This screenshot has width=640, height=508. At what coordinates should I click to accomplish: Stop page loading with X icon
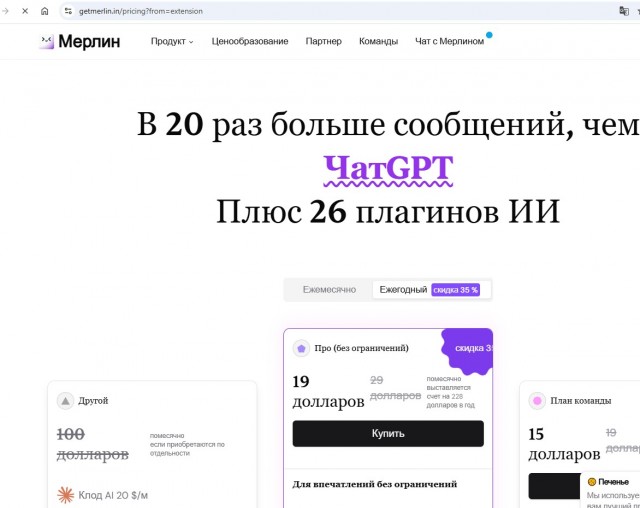point(25,11)
